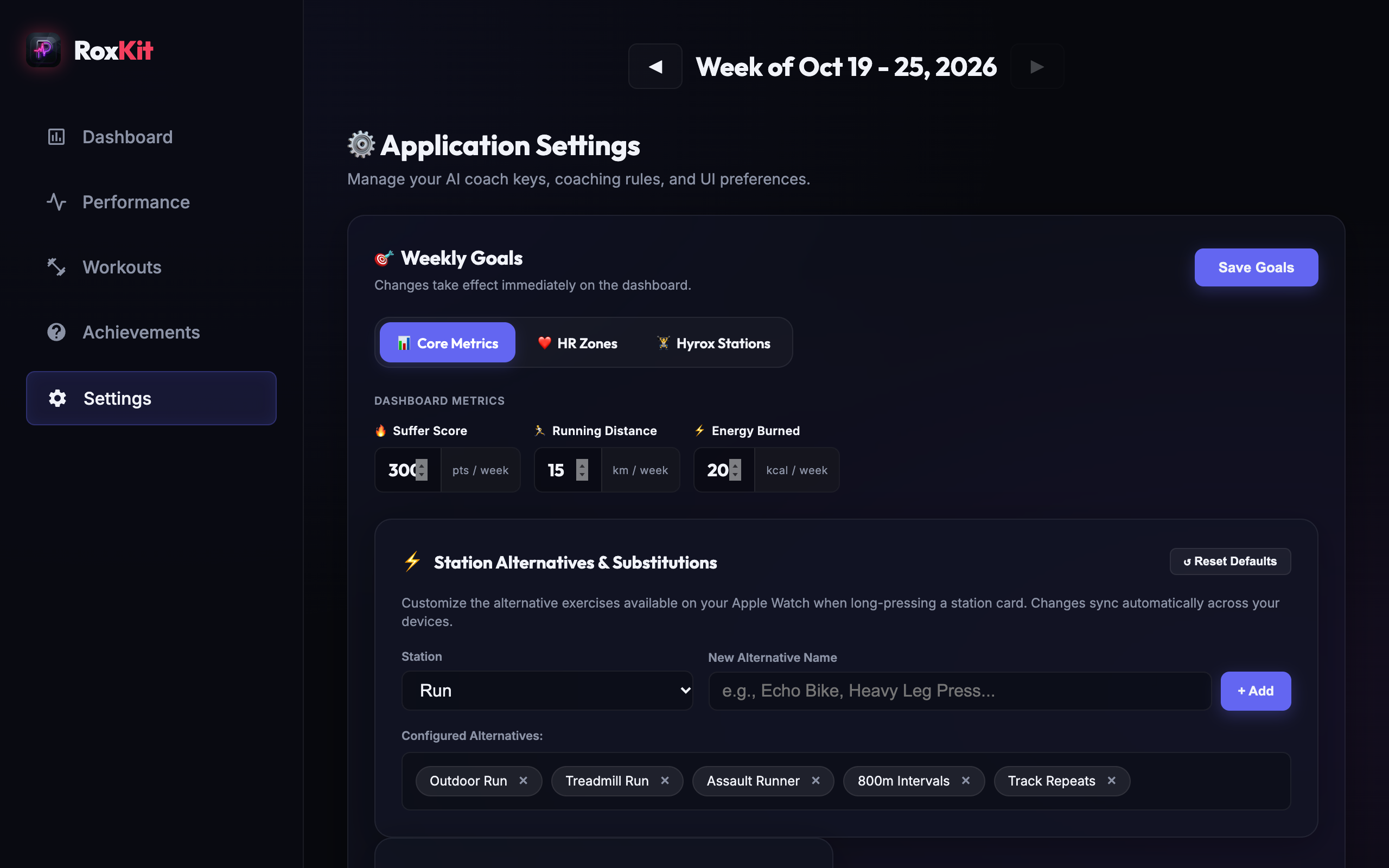This screenshot has width=1389, height=868.
Task: Remove the 800m Intervals alternative
Action: point(965,781)
